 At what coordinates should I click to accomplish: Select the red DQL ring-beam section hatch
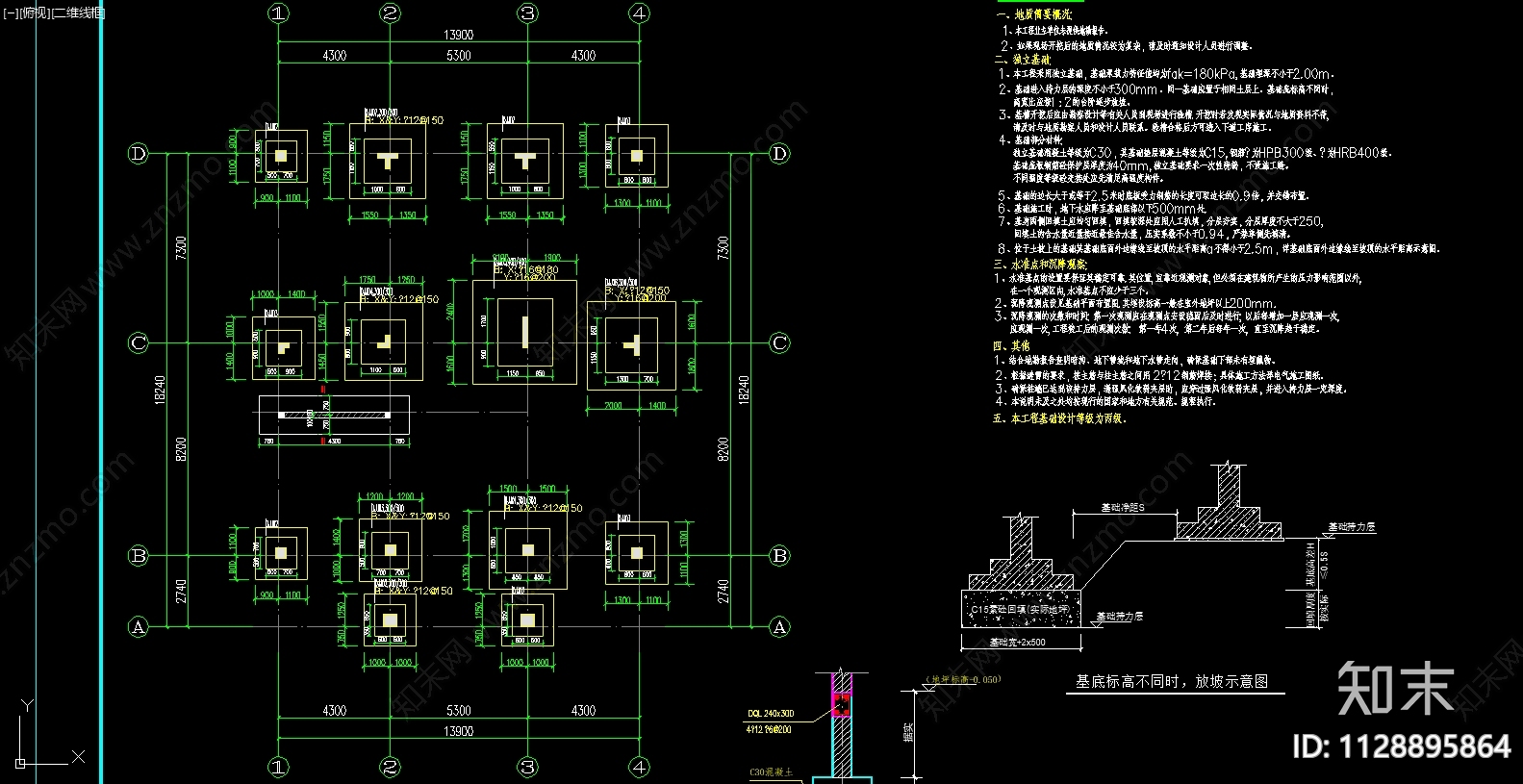pyautogui.click(x=842, y=706)
